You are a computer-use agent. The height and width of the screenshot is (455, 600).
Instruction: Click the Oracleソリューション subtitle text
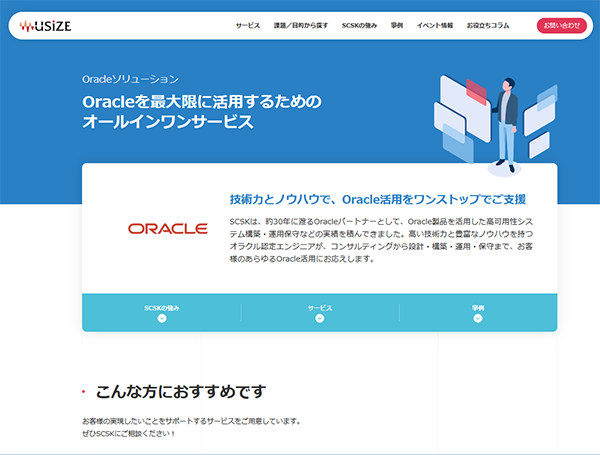coord(130,79)
